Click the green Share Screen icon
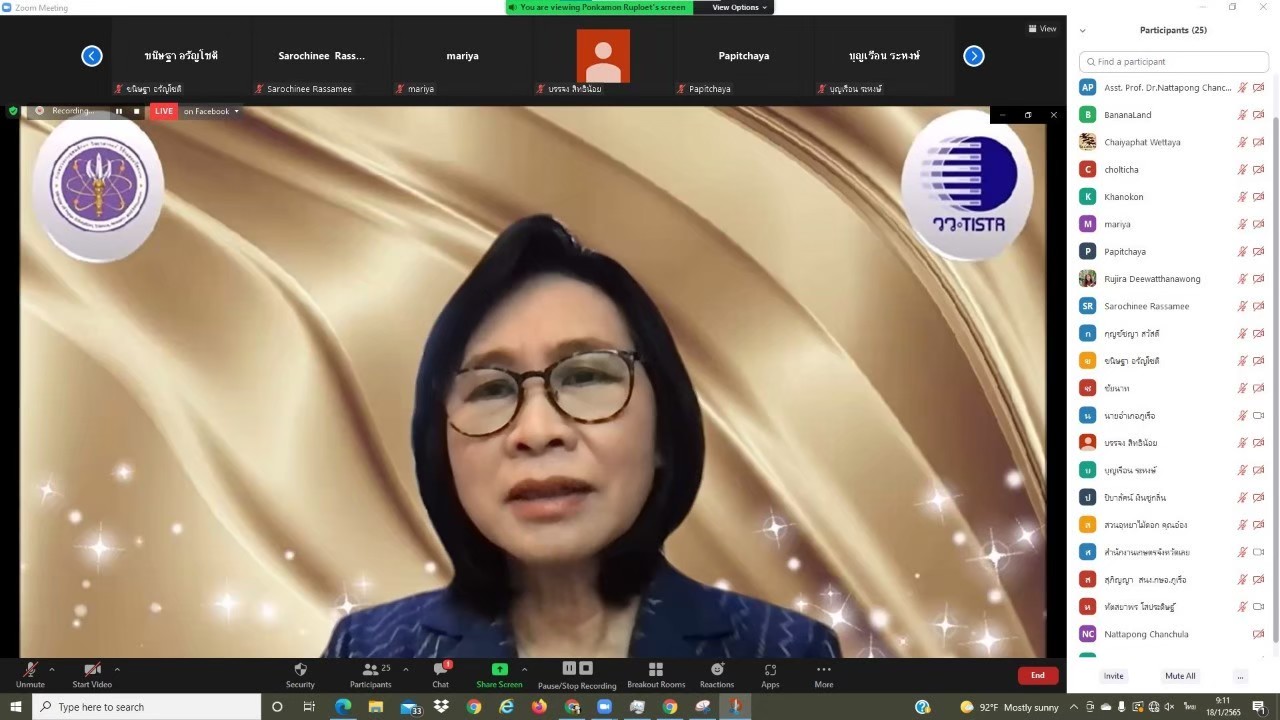 499,669
